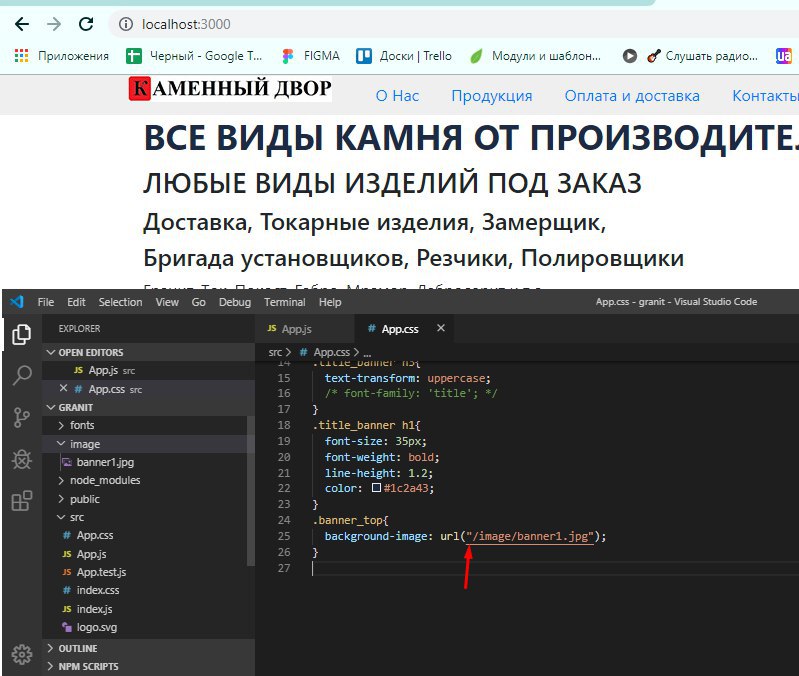The height and width of the screenshot is (676, 799).
Task: Open the Доски | Trello bookmark
Action: coord(404,56)
